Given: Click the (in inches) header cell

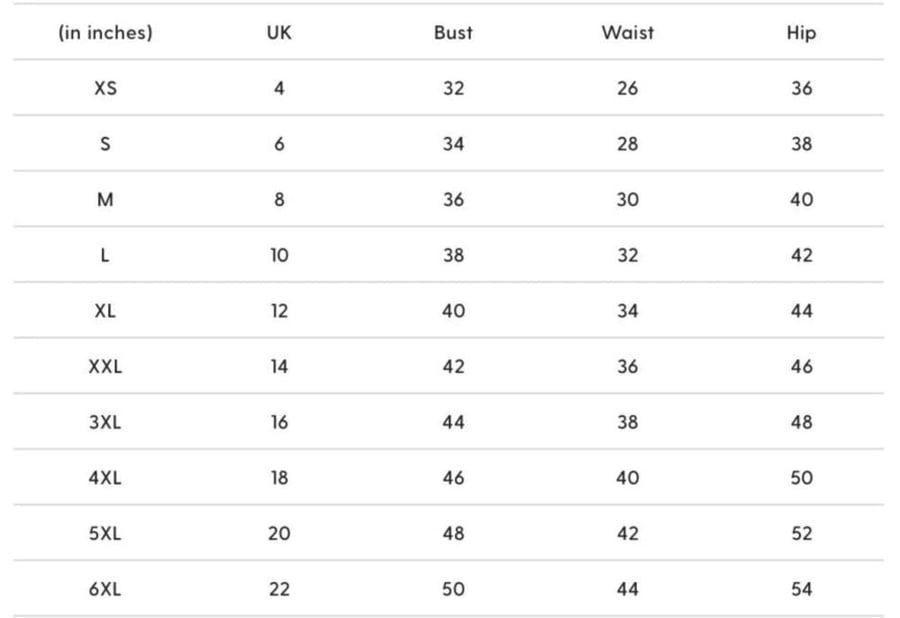Looking at the screenshot, I should pyautogui.click(x=105, y=33).
